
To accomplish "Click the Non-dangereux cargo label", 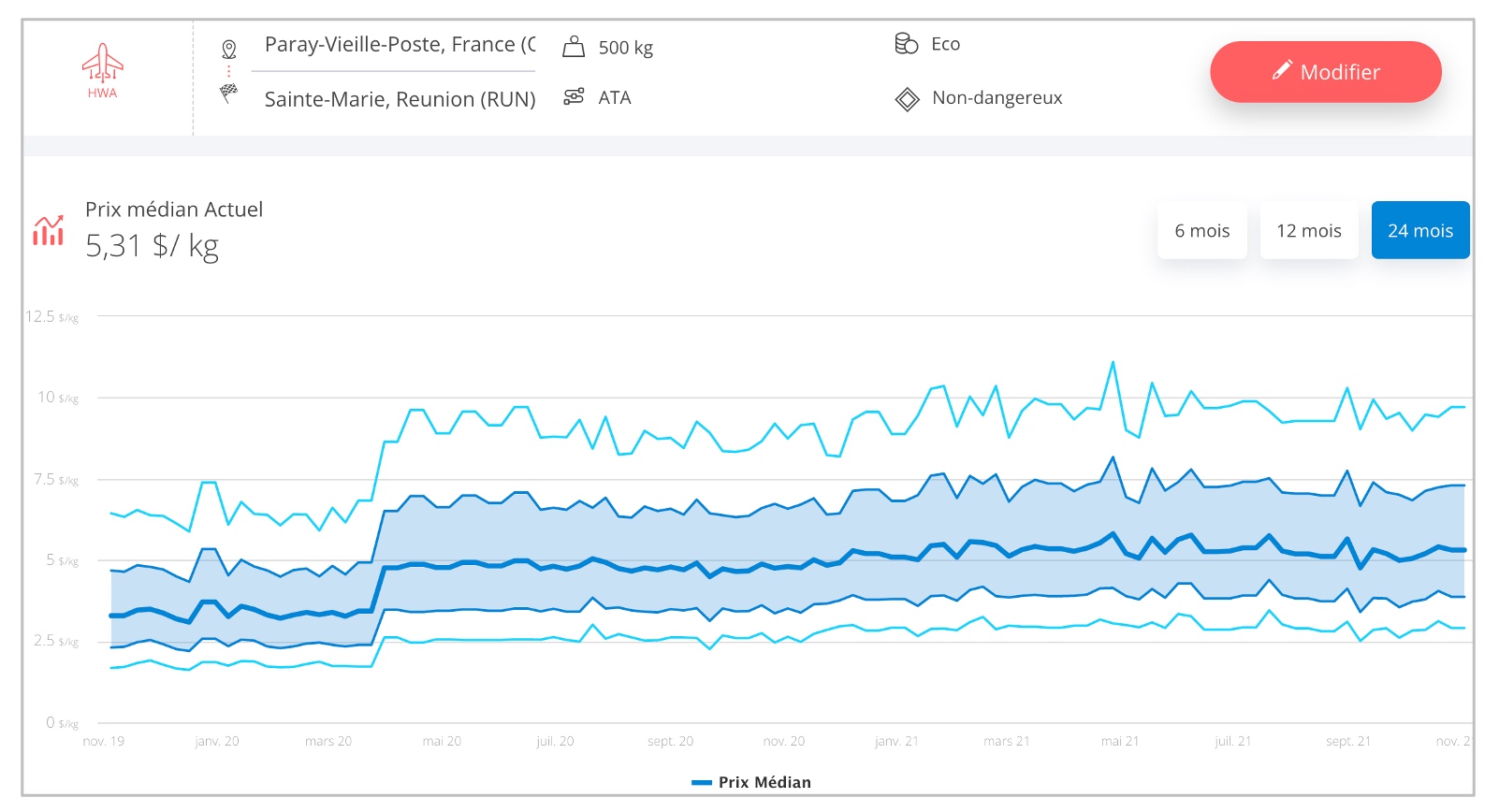I will click(x=997, y=98).
